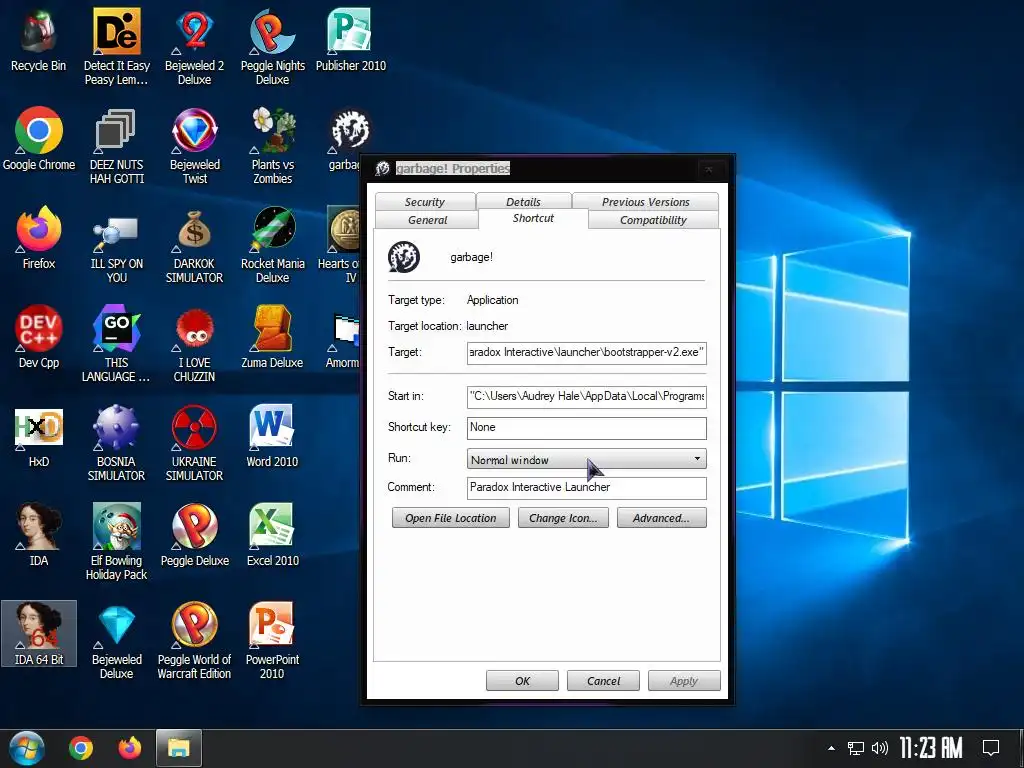
Task: Confirm with the OK button
Action: (522, 680)
